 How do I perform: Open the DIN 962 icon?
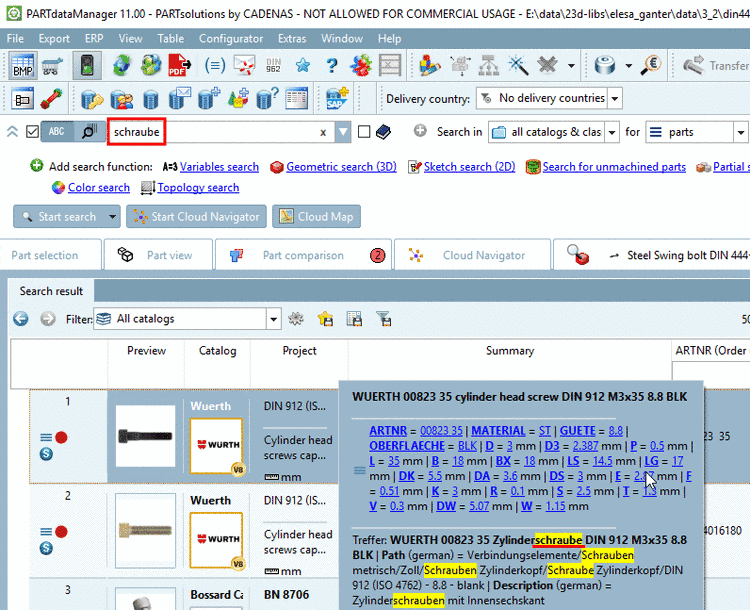(x=273, y=65)
